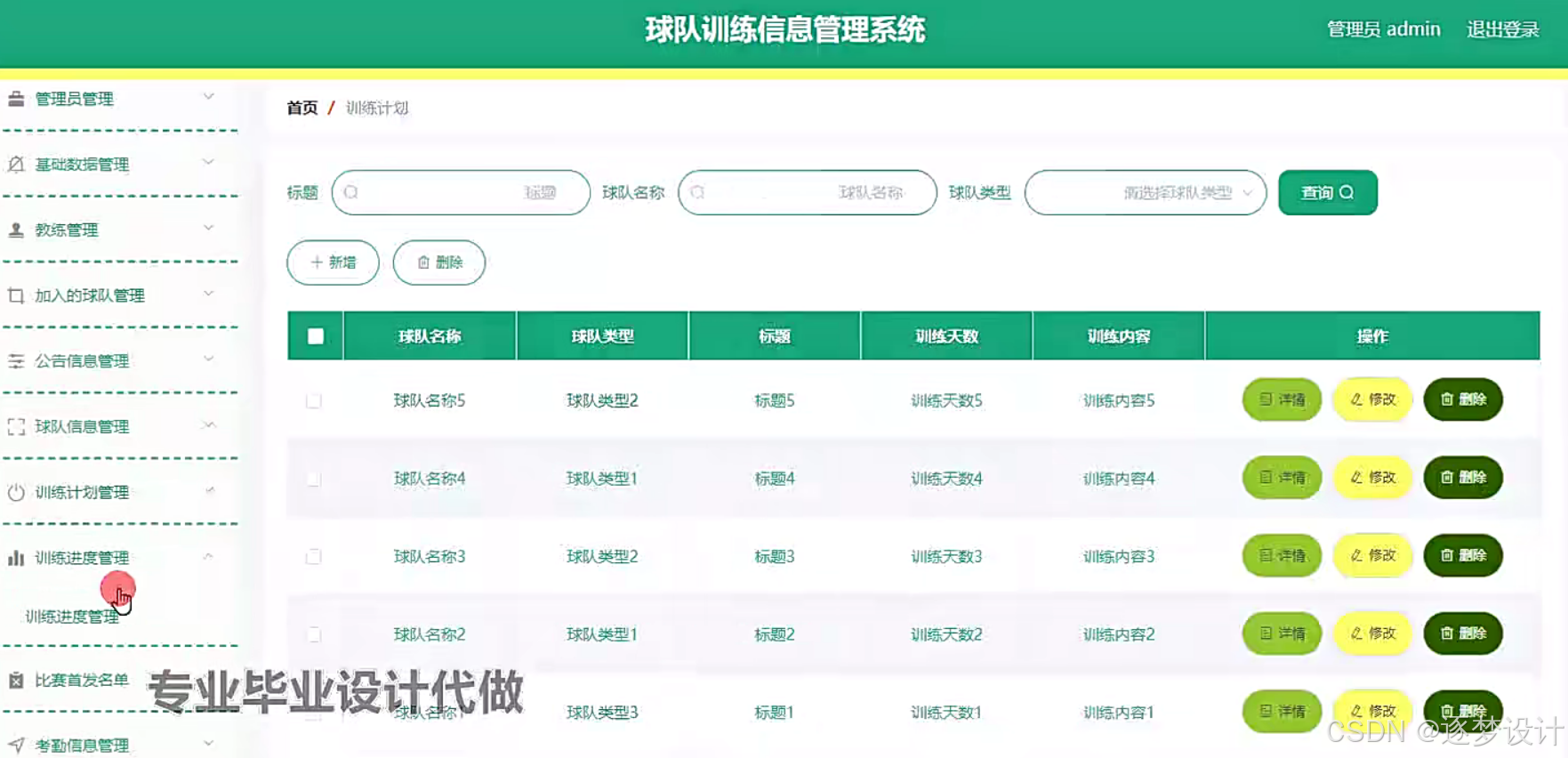Focus the 标题 search input

tap(461, 192)
